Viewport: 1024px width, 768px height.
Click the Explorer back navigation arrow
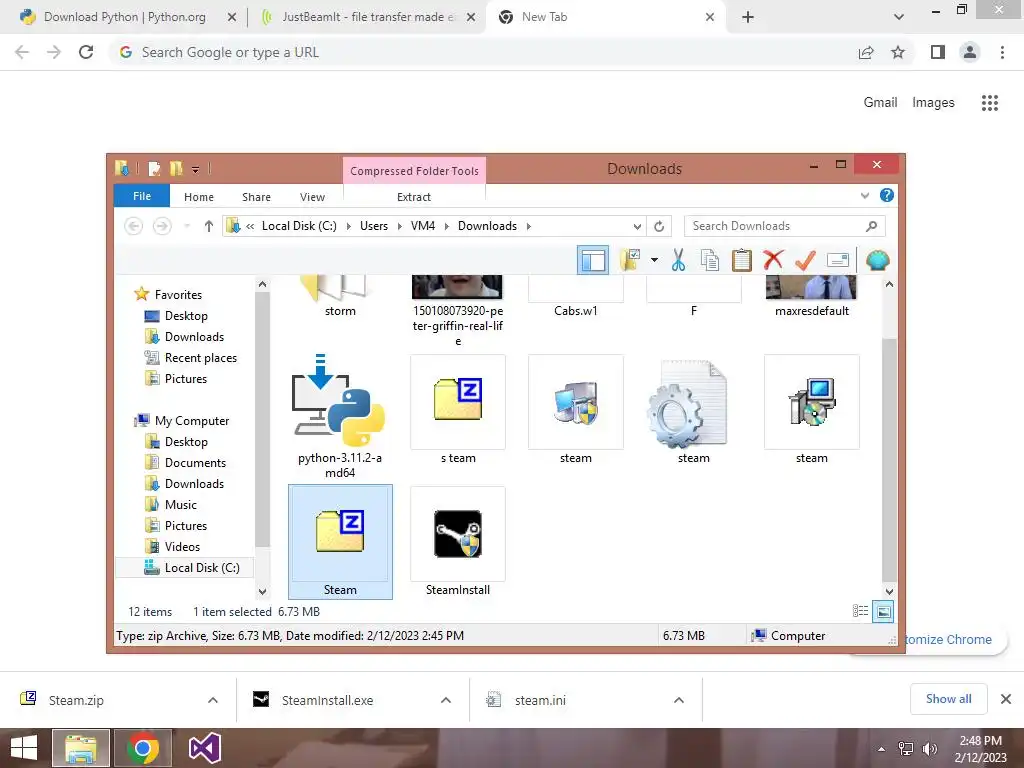(134, 226)
